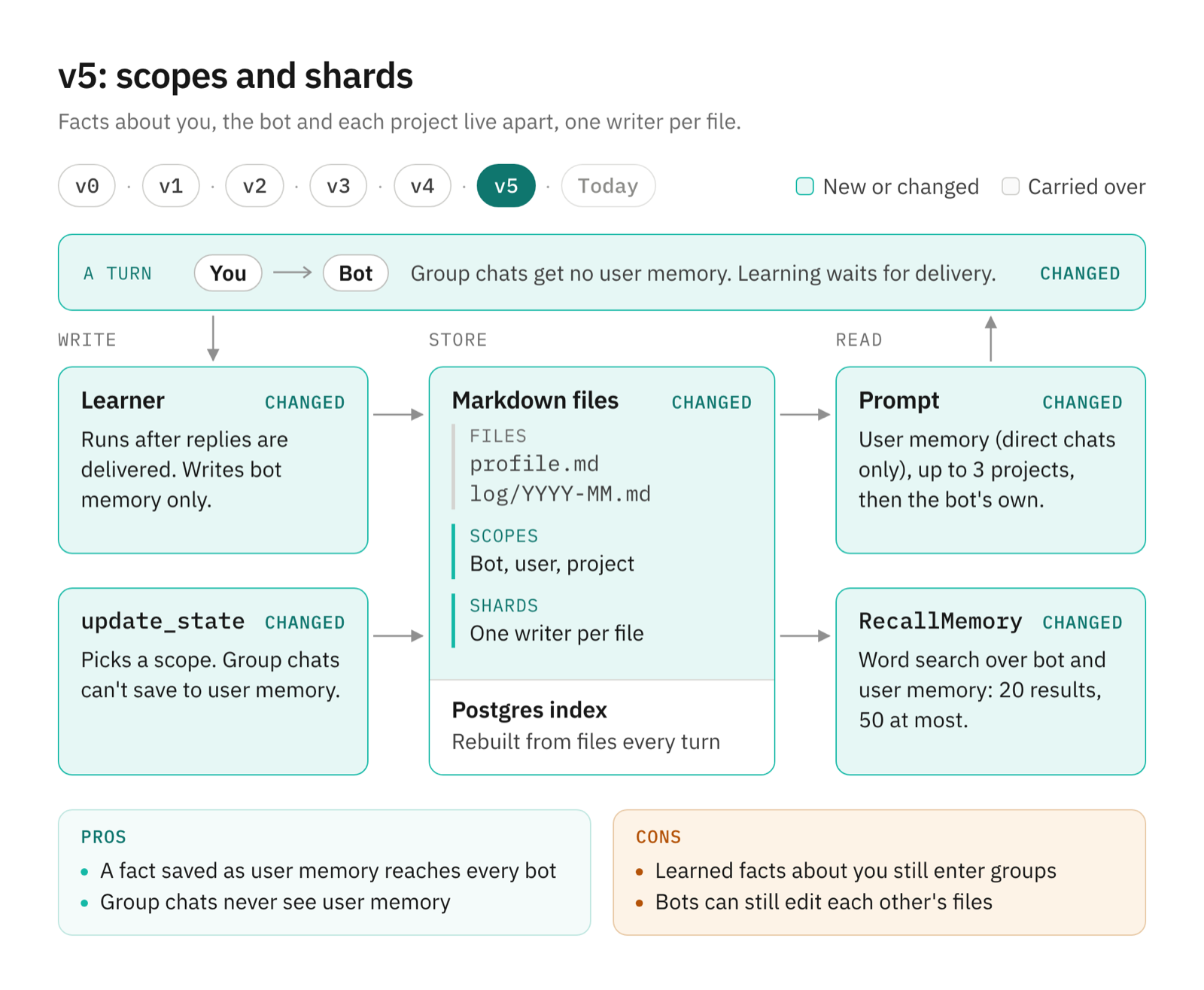Click the update_state card heading
1204x990 pixels.
[x=163, y=621]
